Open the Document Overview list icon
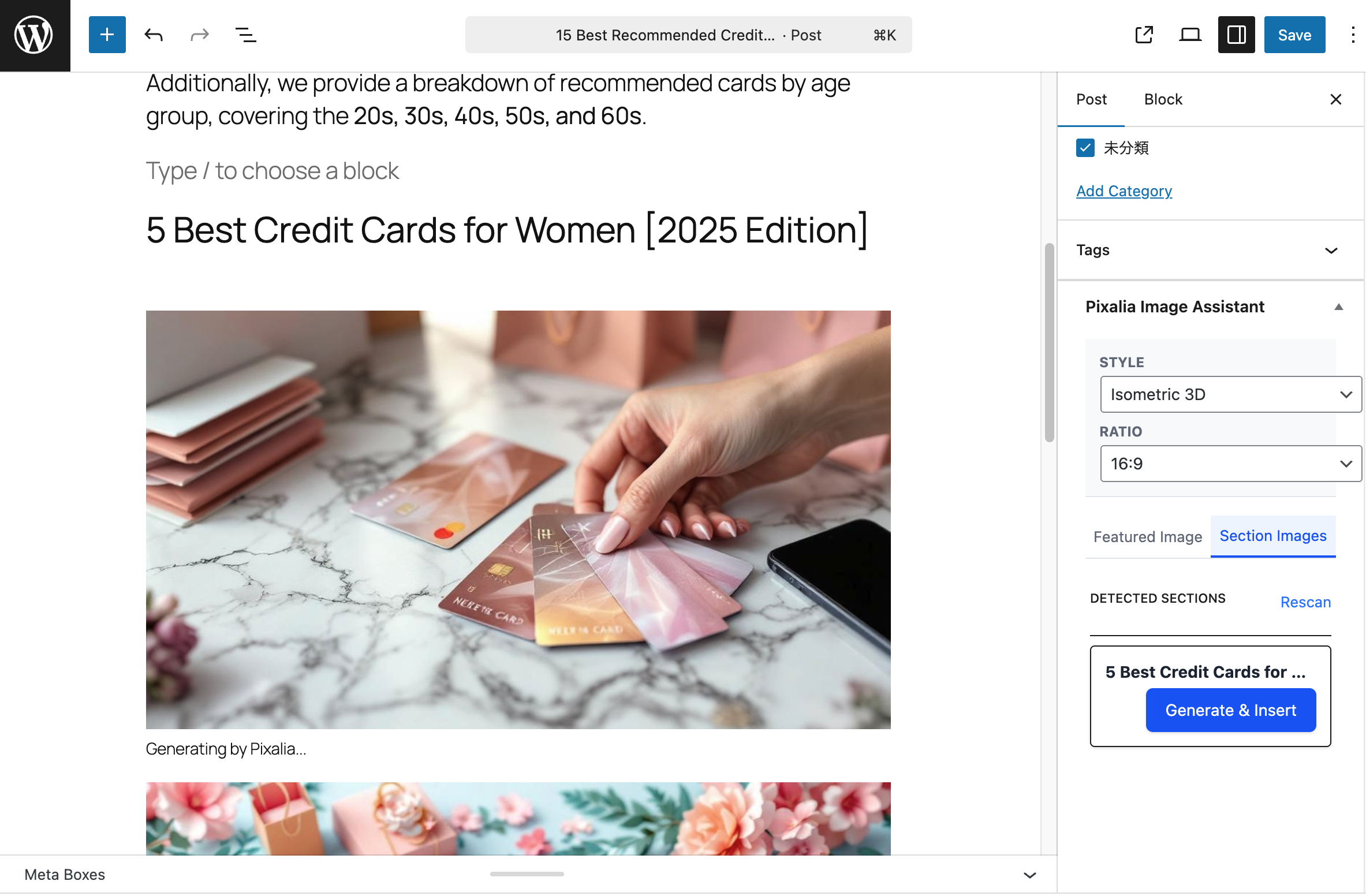Viewport: 1366px width, 896px height. coord(245,35)
